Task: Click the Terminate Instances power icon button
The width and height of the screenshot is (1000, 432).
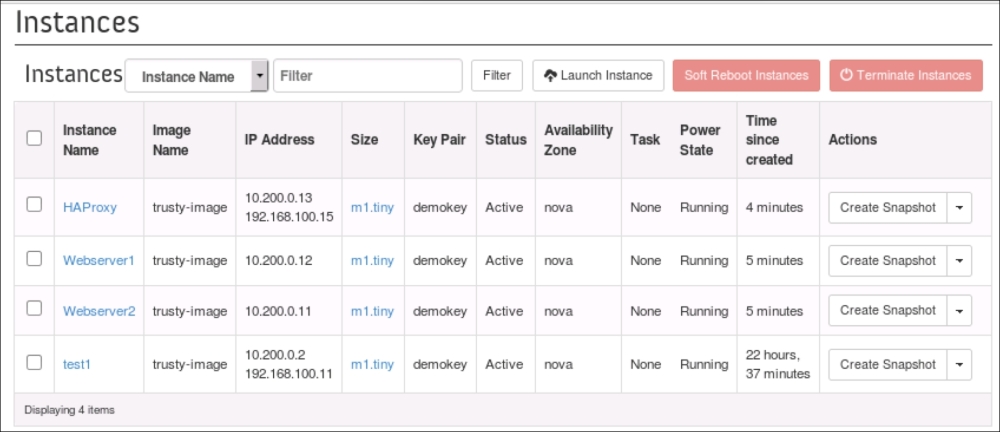Action: (x=905, y=75)
